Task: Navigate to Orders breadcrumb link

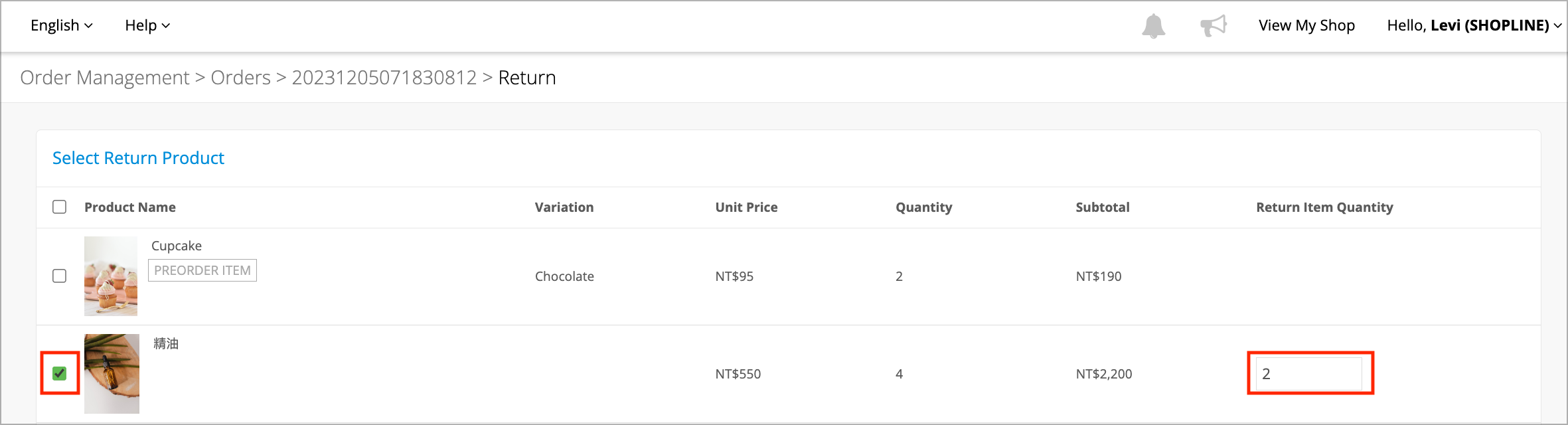Action: pos(240,78)
